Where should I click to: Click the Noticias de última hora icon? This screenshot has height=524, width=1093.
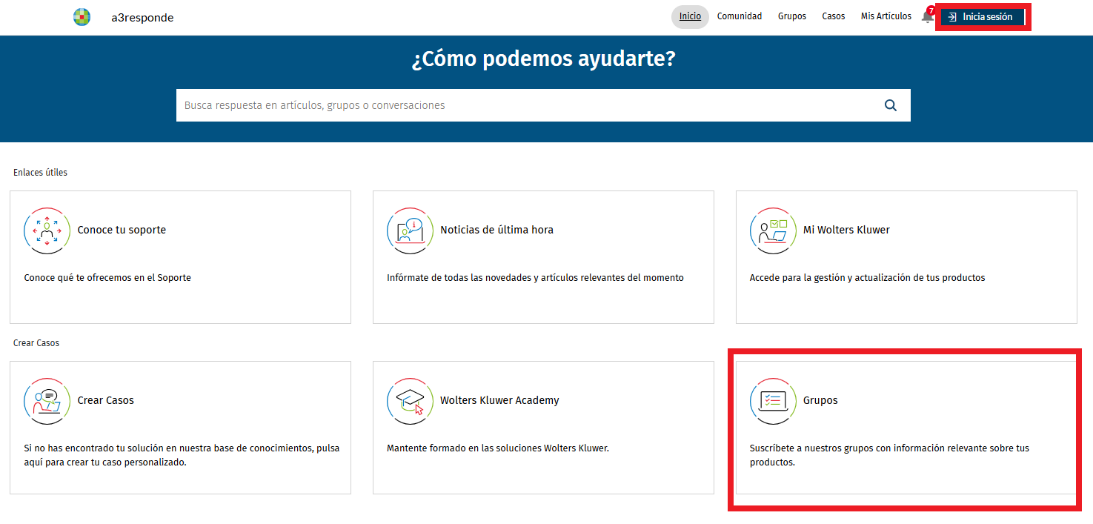pyautogui.click(x=410, y=230)
